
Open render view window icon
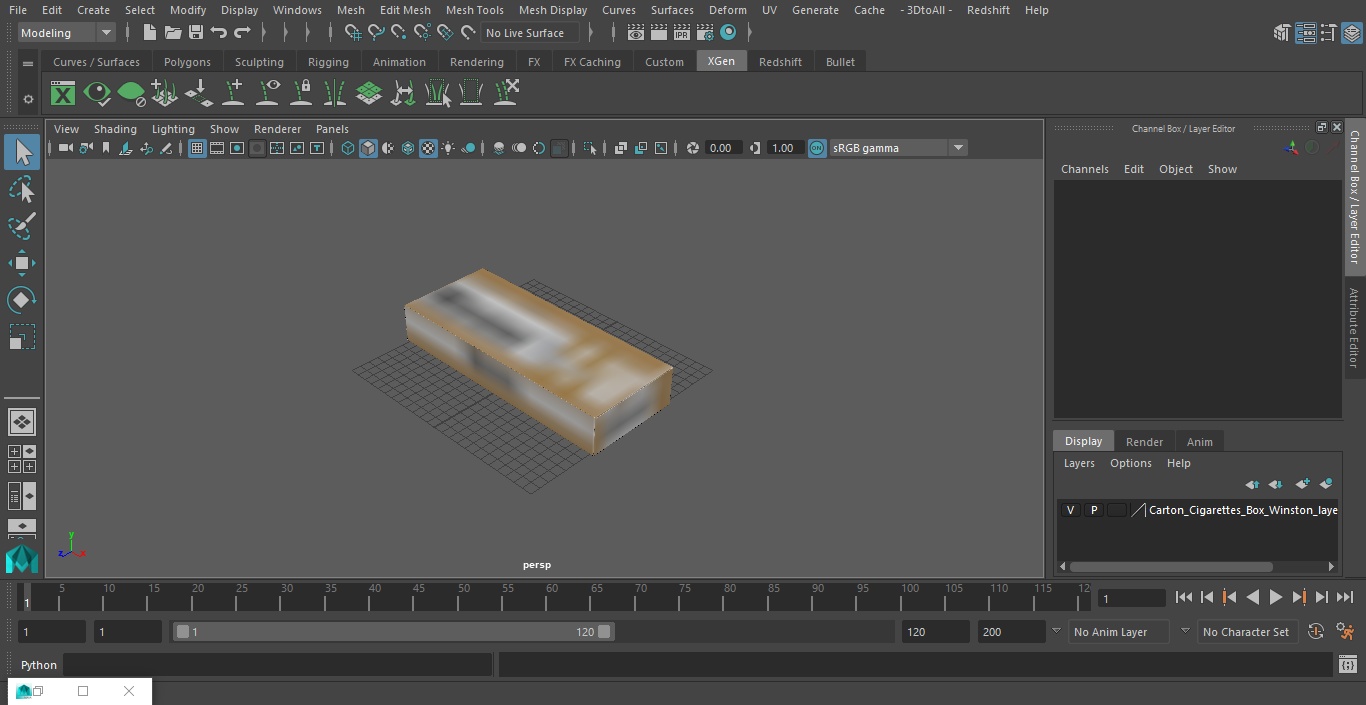point(636,33)
